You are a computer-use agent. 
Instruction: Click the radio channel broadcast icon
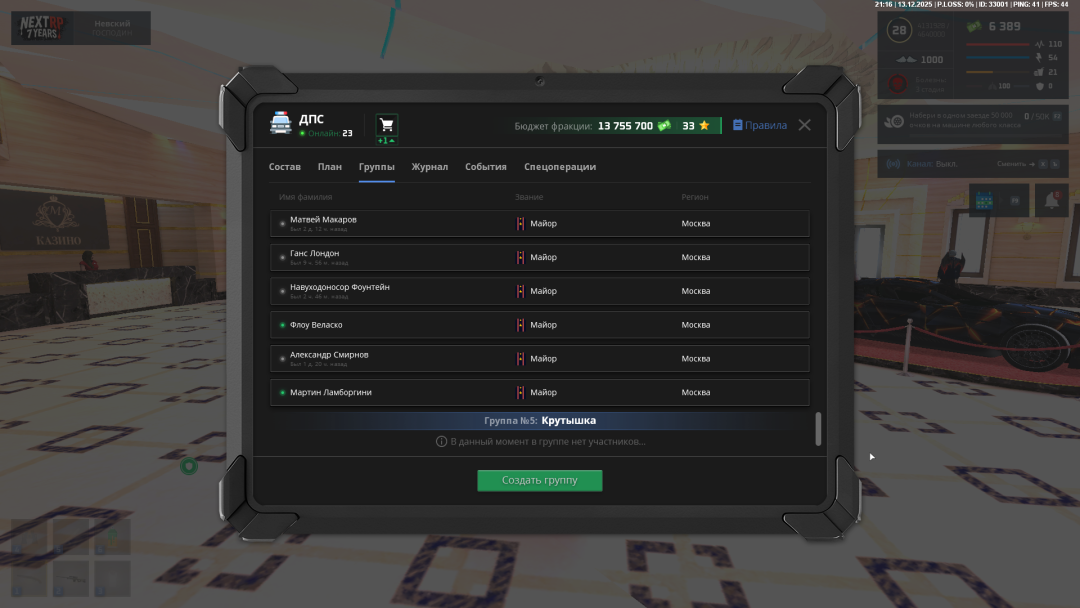(x=894, y=164)
